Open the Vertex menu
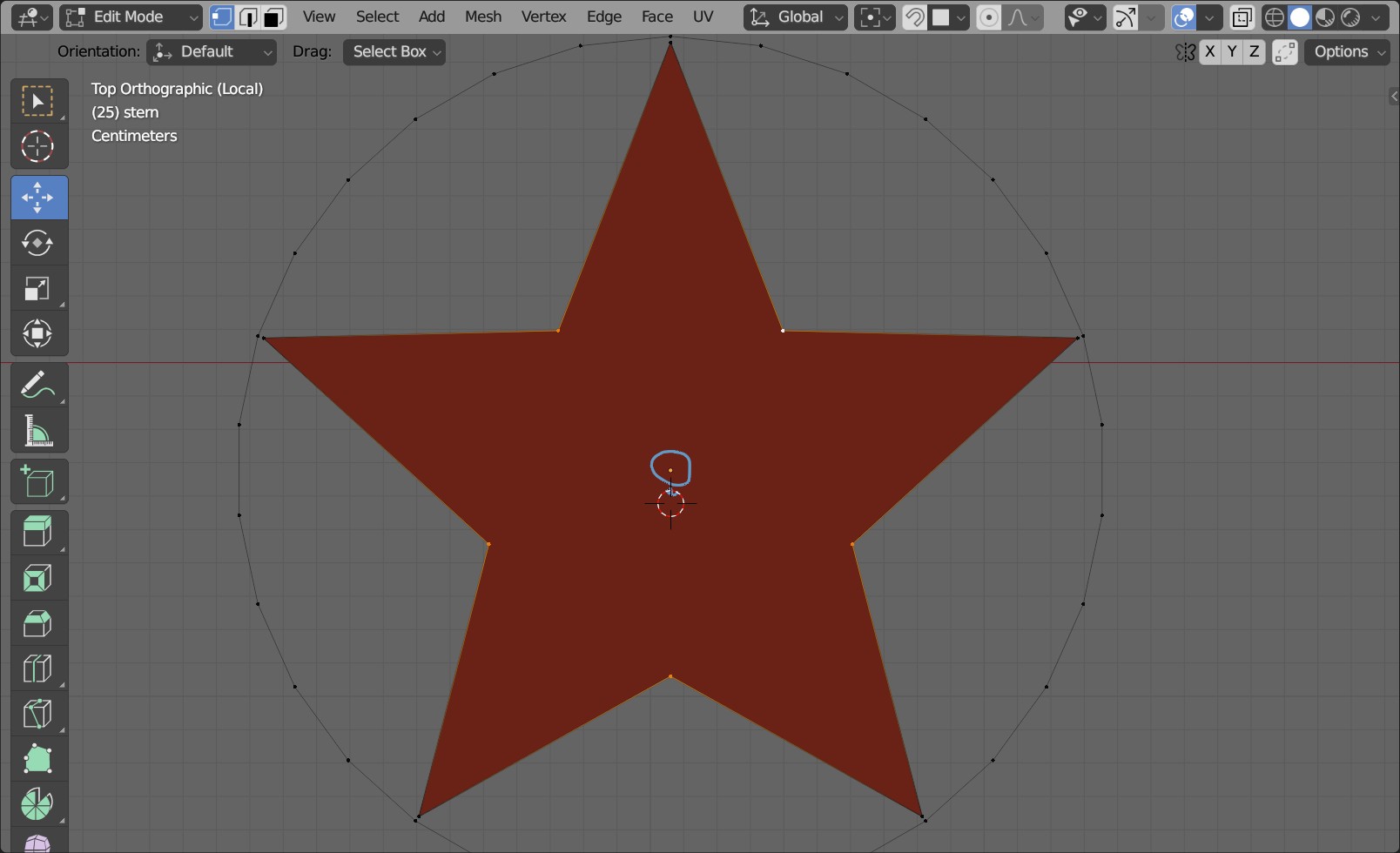The width and height of the screenshot is (1400, 853). 544,17
